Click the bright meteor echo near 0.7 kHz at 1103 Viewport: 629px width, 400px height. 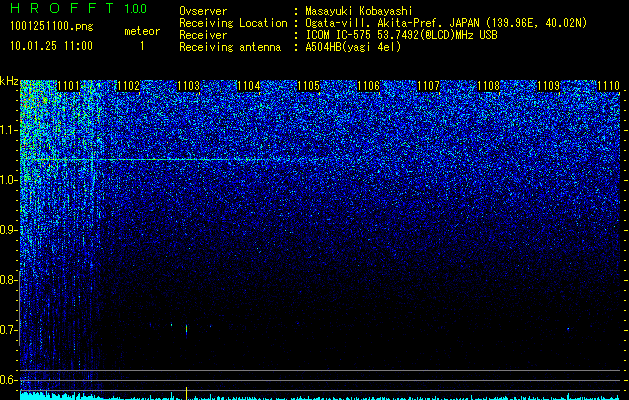(x=187, y=330)
